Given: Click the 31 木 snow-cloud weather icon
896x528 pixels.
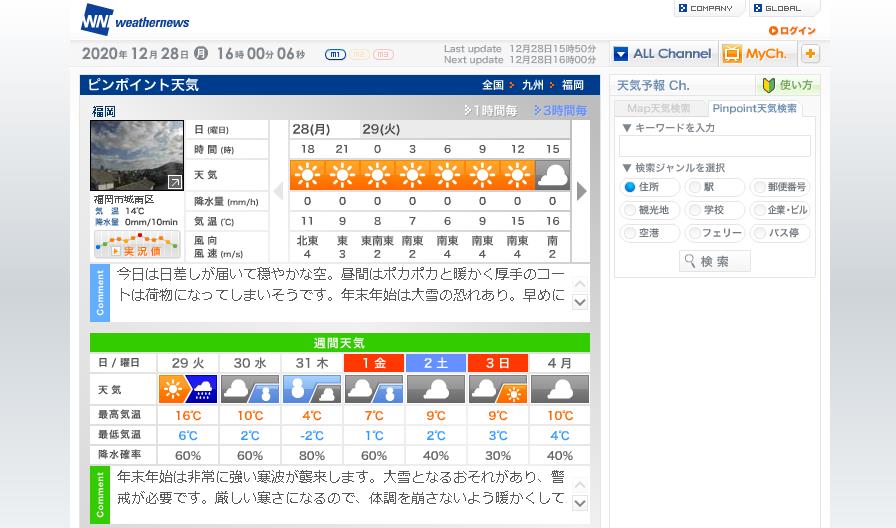Looking at the screenshot, I should [312, 390].
